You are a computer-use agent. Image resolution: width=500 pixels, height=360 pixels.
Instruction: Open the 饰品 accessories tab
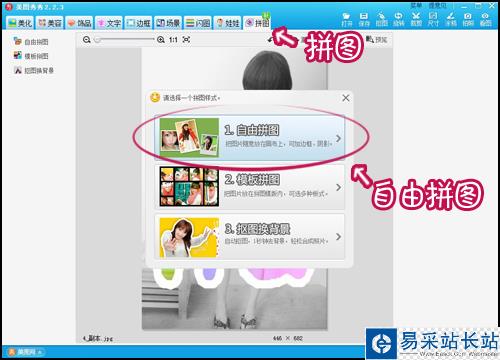pyautogui.click(x=79, y=23)
